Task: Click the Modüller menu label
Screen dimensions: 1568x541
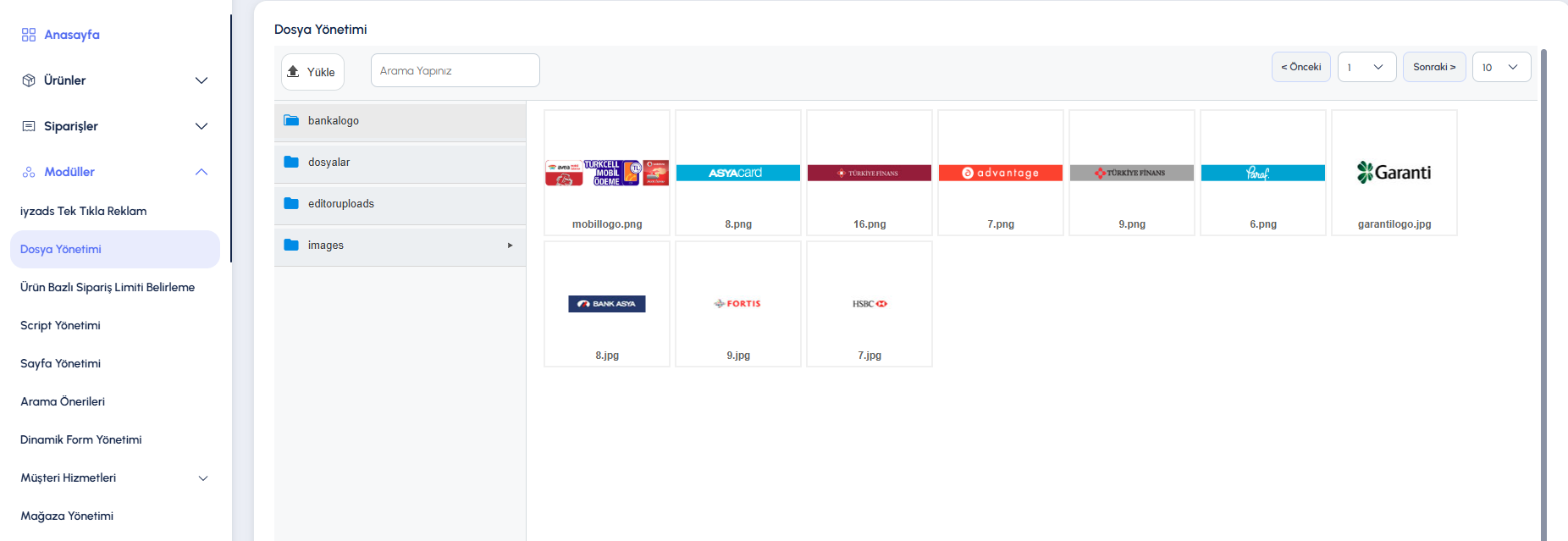Action: tap(69, 172)
